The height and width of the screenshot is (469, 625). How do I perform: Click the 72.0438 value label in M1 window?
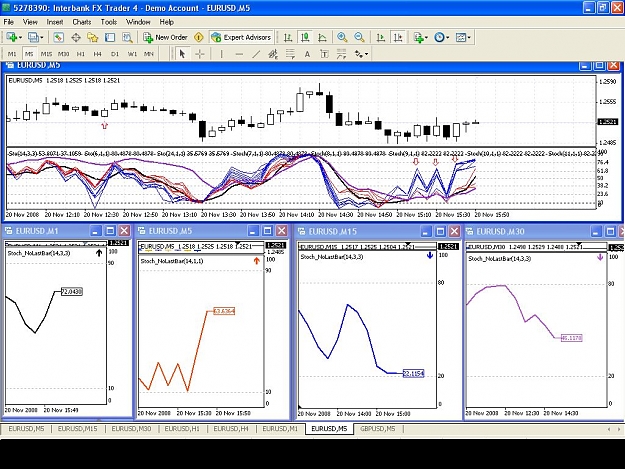click(x=71, y=292)
